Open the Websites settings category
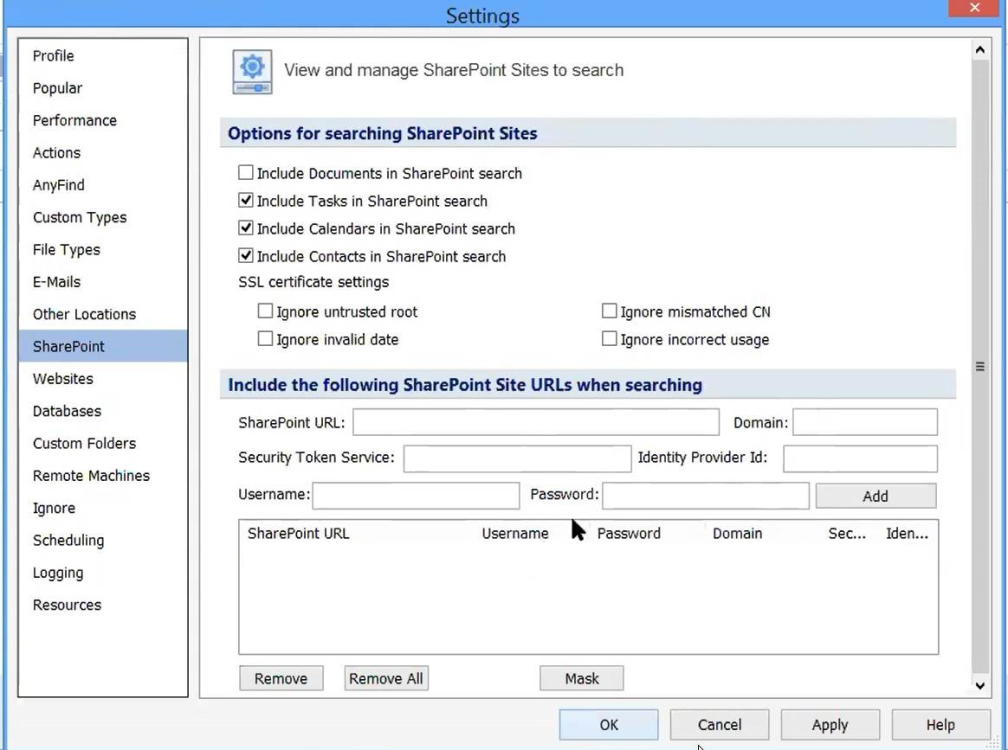Image resolution: width=1008 pixels, height=750 pixels. click(63, 379)
